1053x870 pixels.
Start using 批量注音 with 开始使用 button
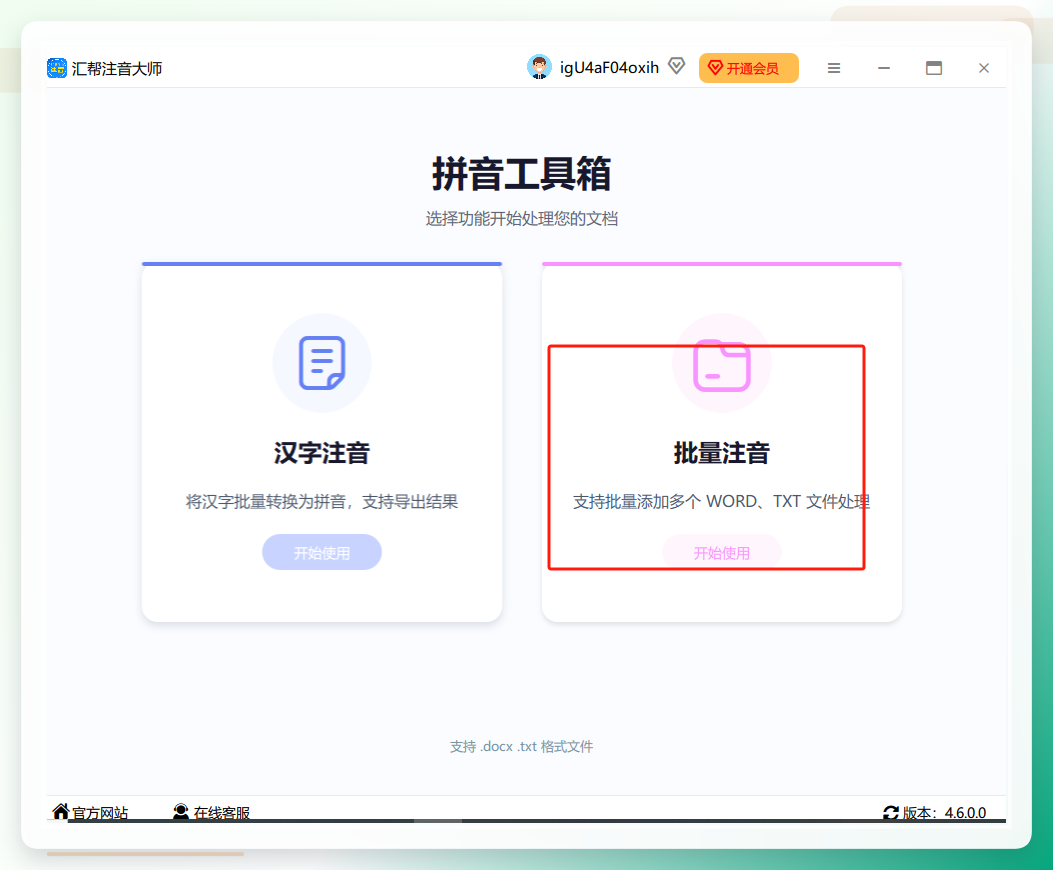722,552
